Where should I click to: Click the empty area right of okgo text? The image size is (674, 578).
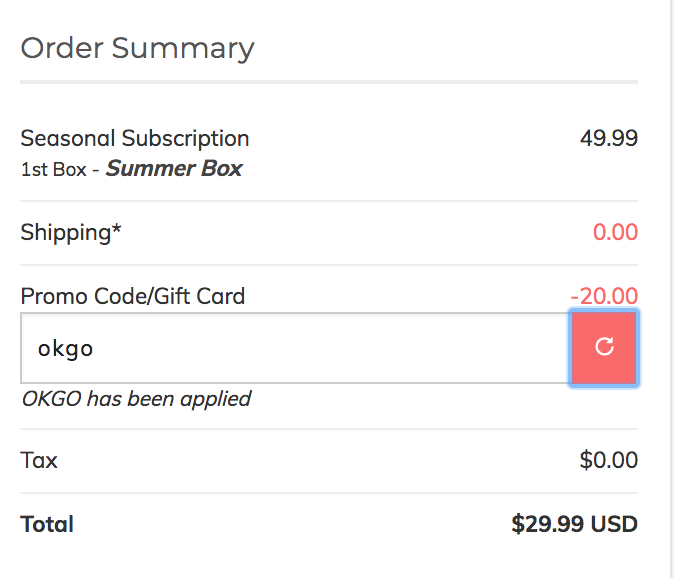(331, 348)
